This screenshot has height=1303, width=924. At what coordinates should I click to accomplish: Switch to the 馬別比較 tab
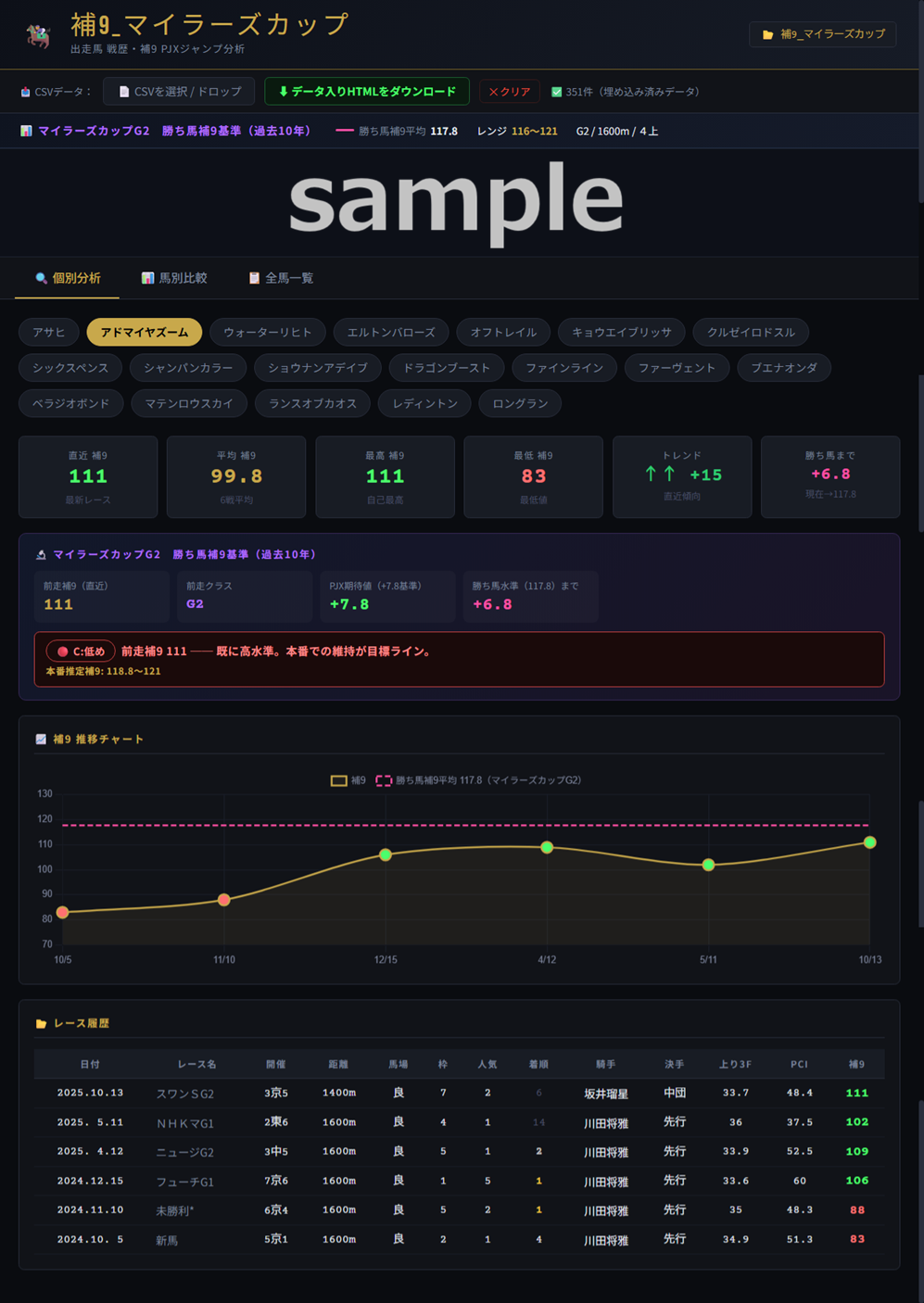(x=174, y=278)
